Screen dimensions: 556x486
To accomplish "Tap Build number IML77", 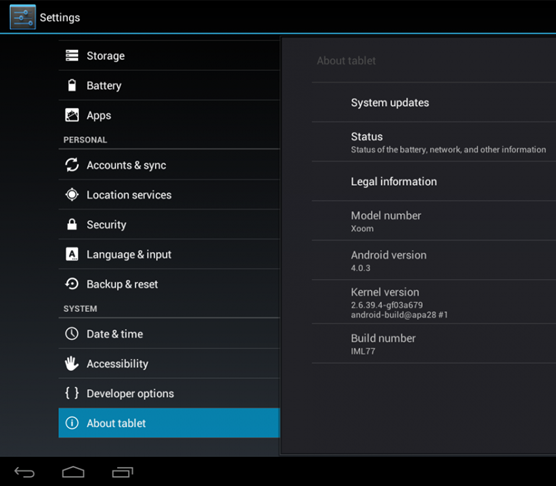I will (434, 343).
